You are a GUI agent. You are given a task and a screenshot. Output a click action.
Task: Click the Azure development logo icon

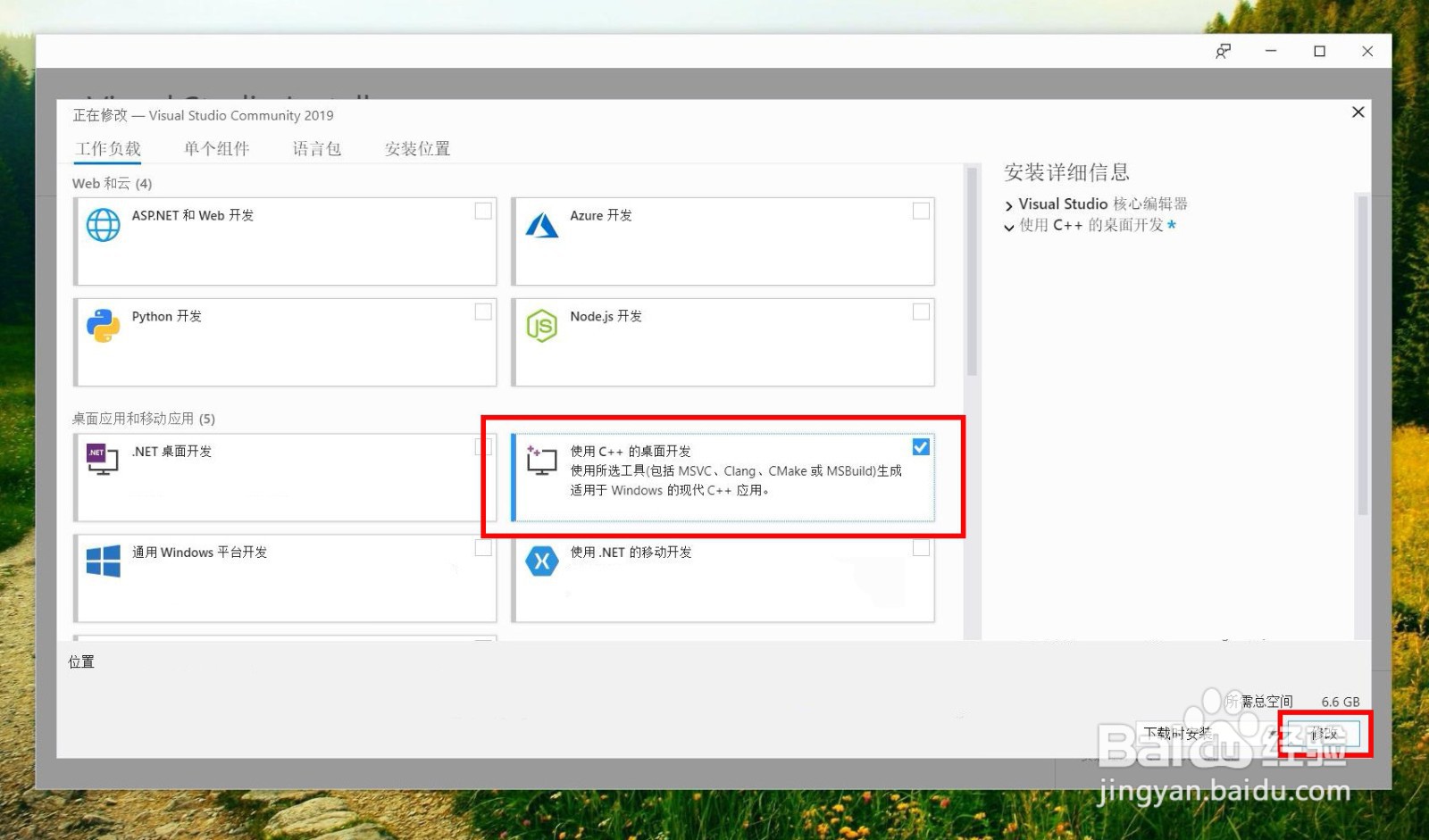[x=541, y=225]
